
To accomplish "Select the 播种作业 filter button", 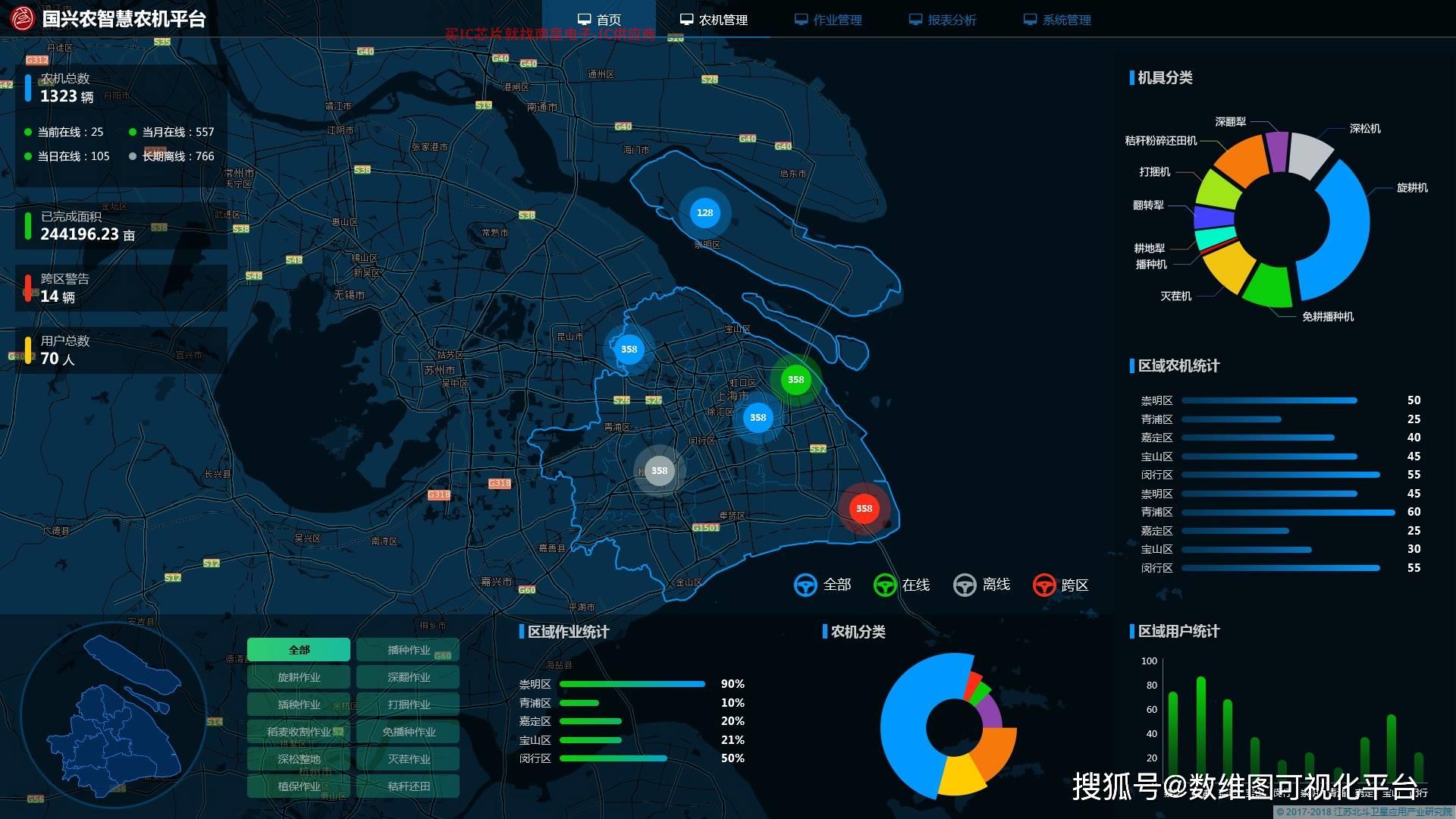I will [x=408, y=650].
